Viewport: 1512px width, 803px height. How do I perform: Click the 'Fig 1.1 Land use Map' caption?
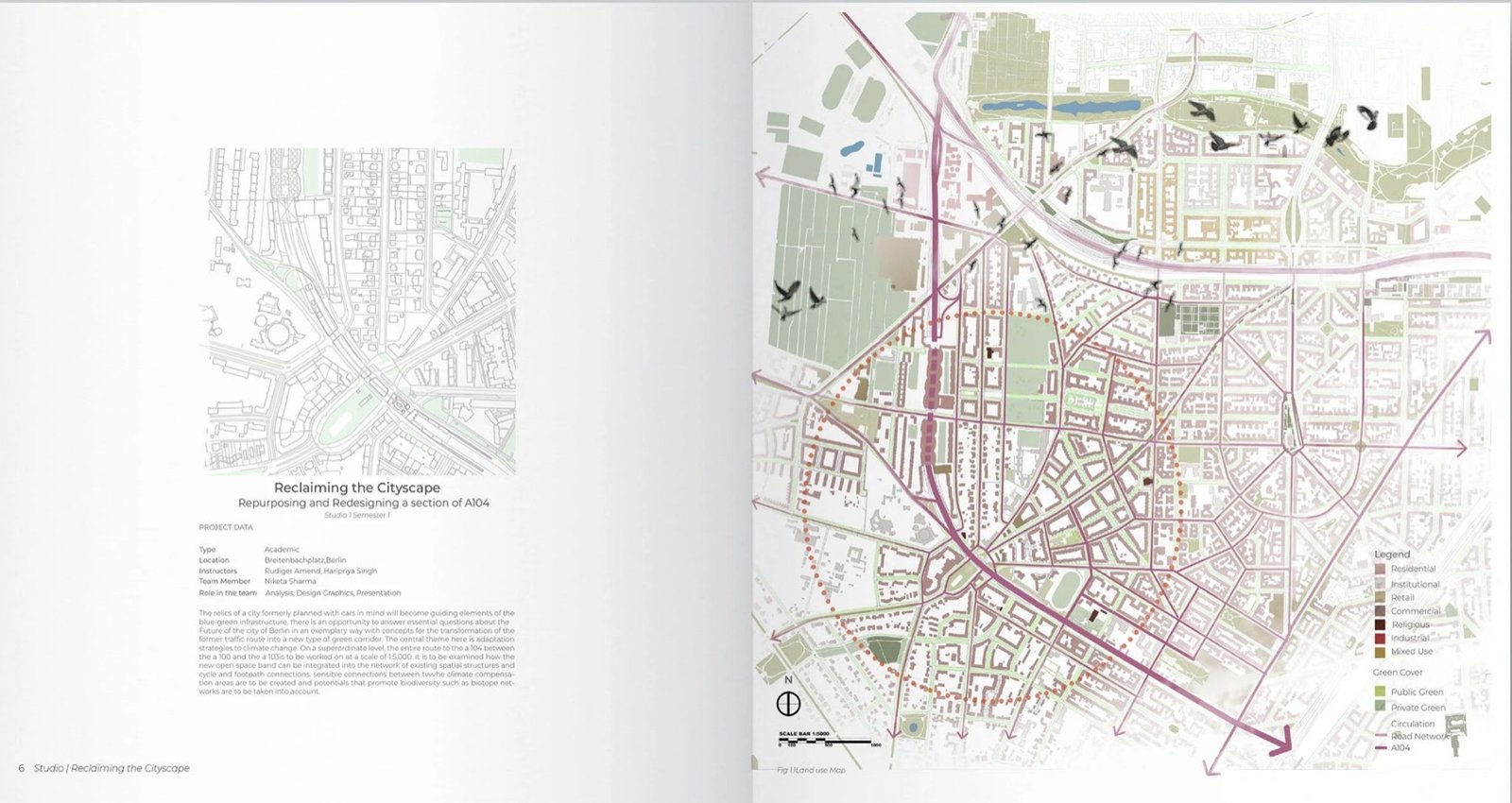[x=811, y=770]
